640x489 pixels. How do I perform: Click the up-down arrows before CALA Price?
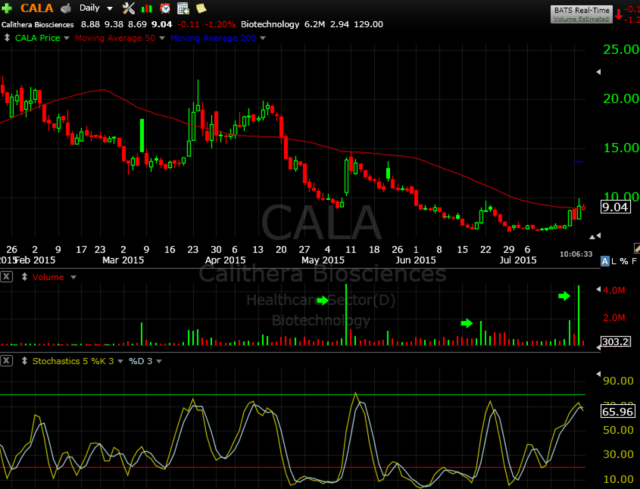[x=7, y=37]
